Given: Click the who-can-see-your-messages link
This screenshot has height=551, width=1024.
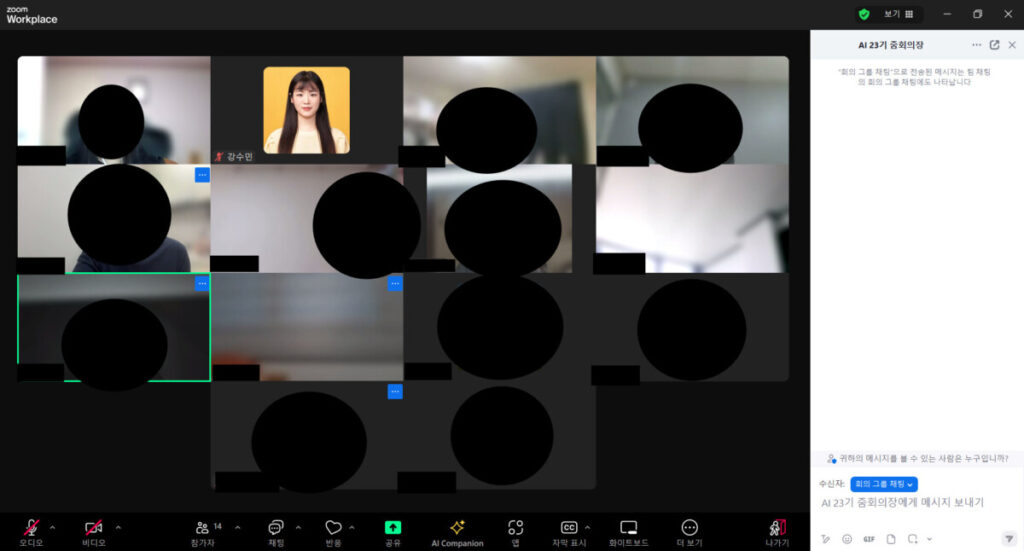Looking at the screenshot, I should click(917, 458).
